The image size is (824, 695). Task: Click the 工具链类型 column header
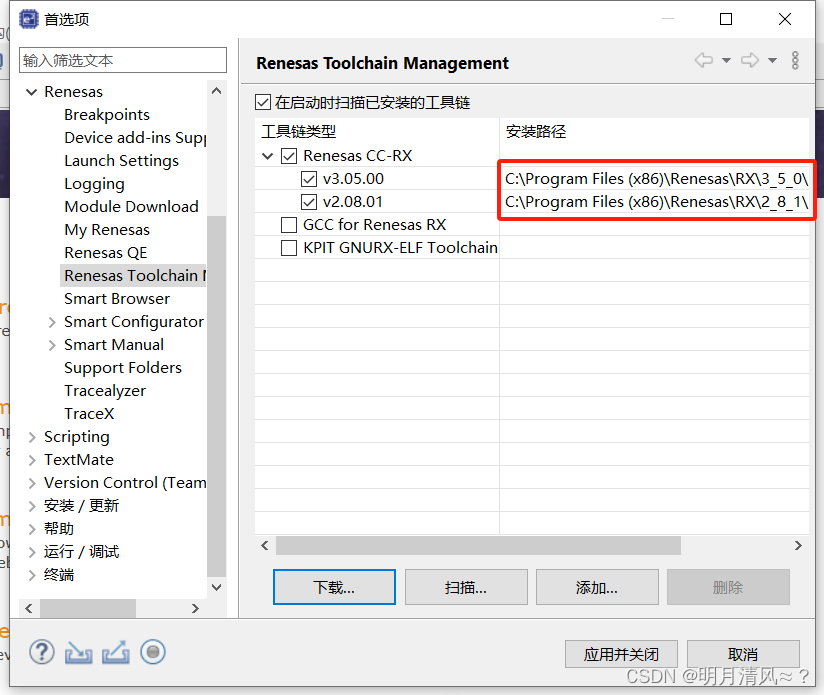(377, 131)
